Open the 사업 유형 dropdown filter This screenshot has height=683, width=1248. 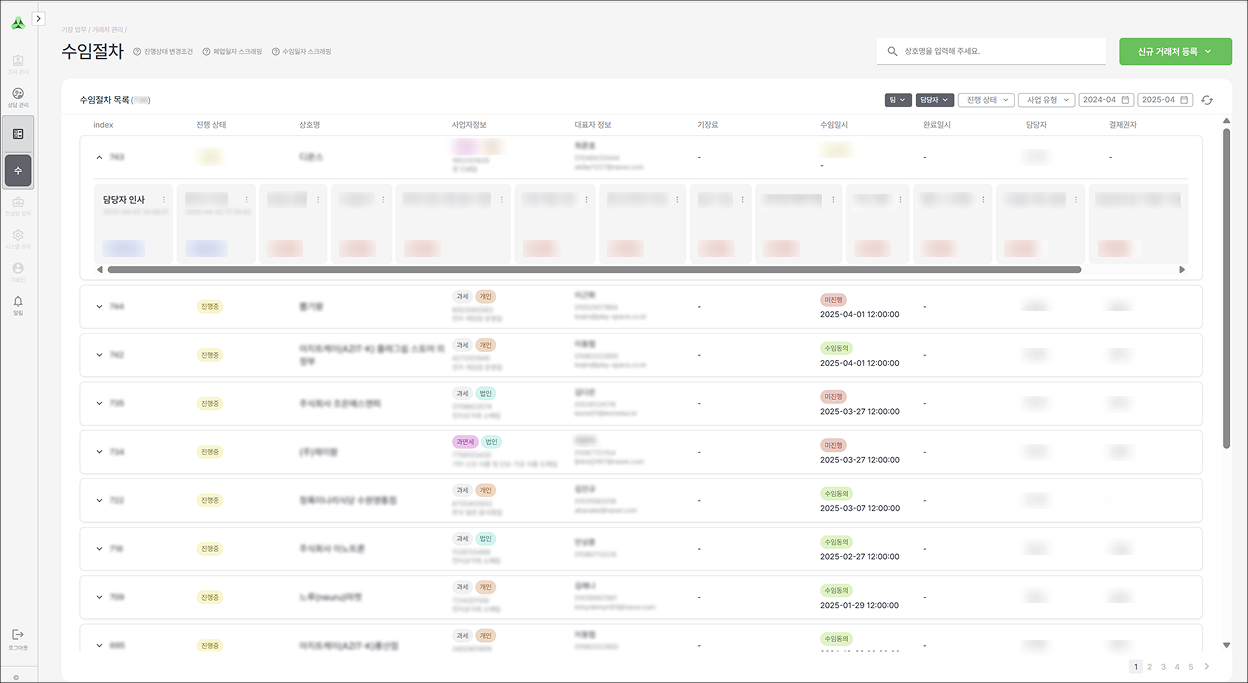click(1046, 100)
